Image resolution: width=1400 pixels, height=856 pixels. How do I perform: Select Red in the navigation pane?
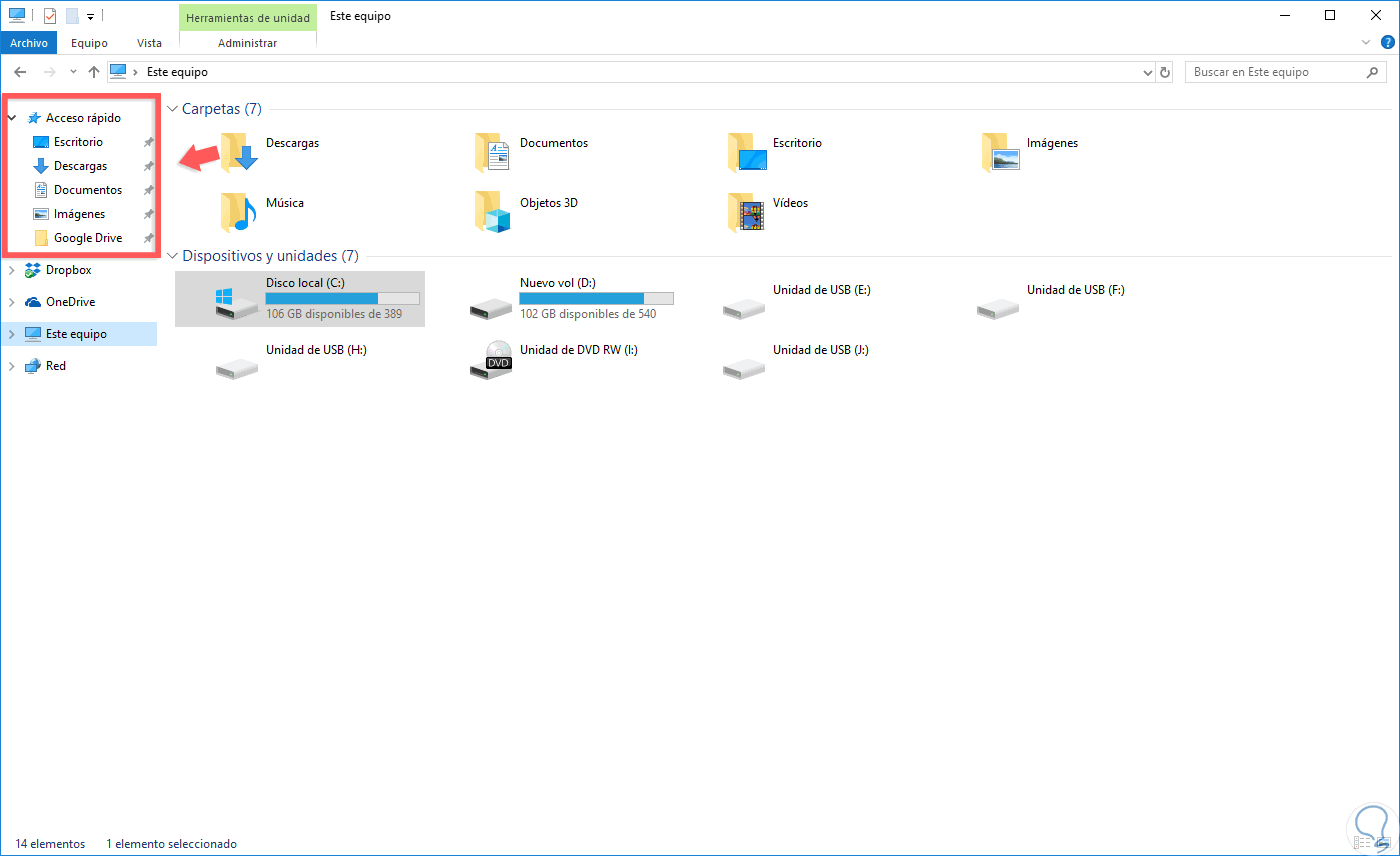pyautogui.click(x=56, y=366)
